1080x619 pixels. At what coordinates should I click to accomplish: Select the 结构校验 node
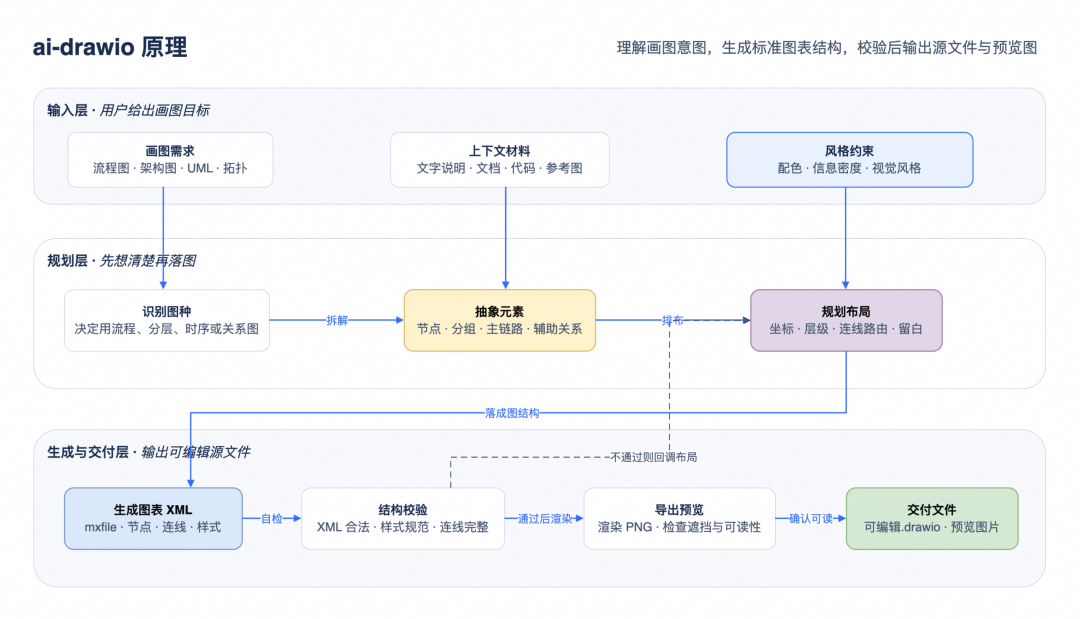(403, 518)
